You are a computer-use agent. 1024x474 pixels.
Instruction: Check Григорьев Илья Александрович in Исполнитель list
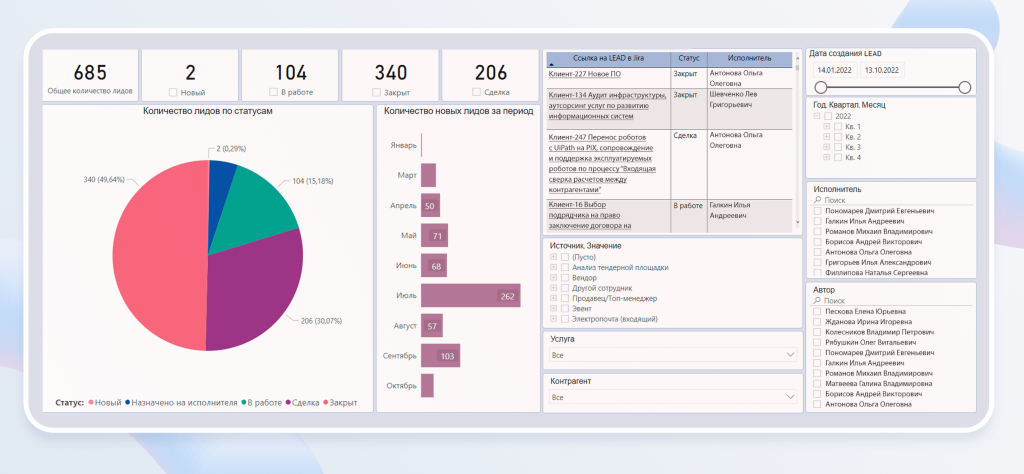[817, 262]
